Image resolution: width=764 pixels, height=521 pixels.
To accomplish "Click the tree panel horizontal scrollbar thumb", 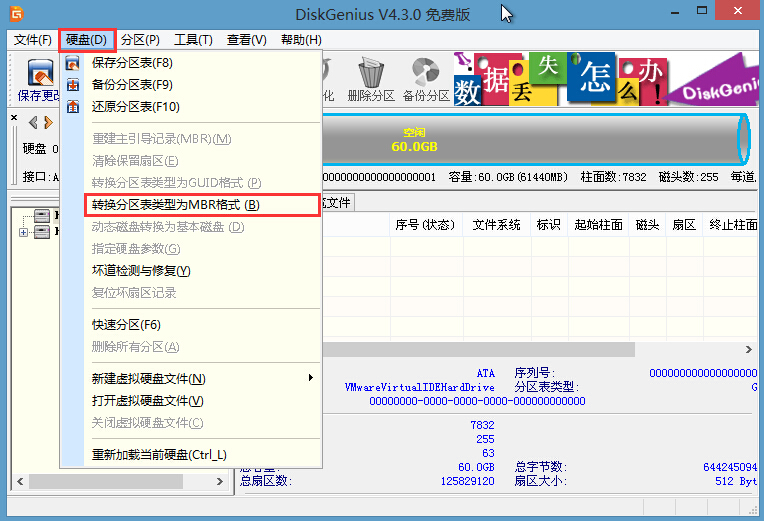I will [106, 482].
